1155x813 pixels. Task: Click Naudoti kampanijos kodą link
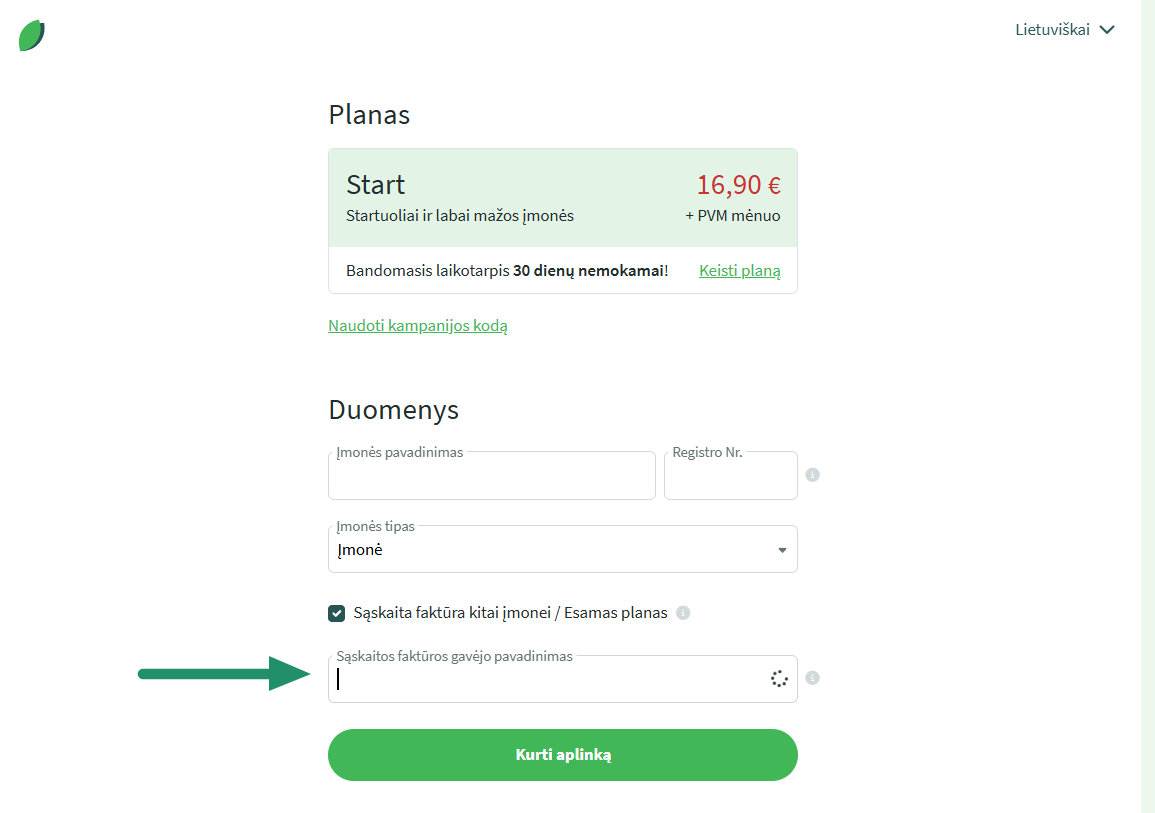point(418,325)
